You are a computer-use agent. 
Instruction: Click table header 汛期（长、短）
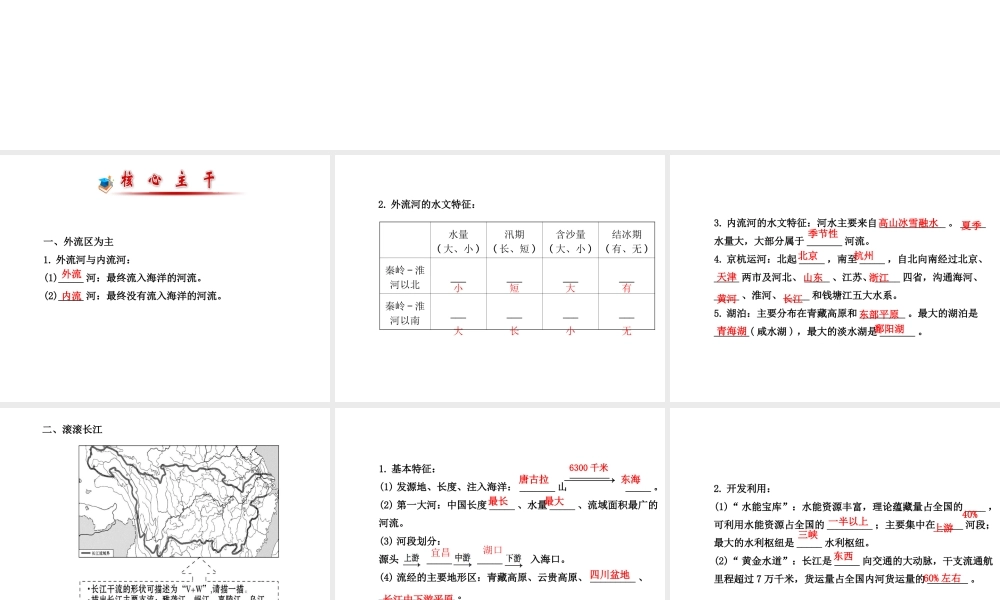coord(514,241)
